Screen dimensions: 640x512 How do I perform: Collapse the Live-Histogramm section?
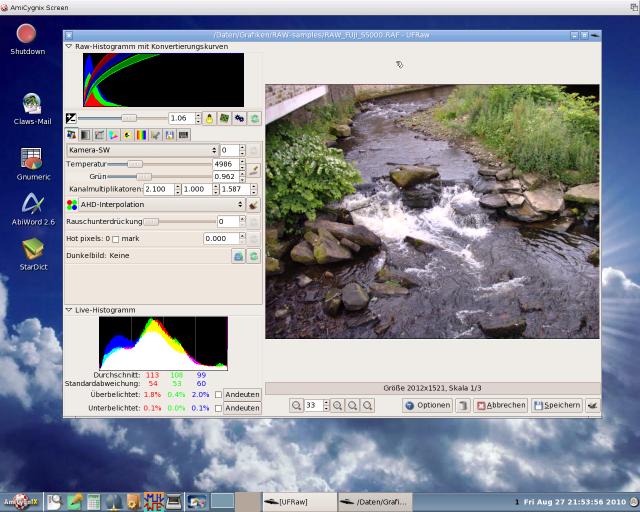(69, 310)
